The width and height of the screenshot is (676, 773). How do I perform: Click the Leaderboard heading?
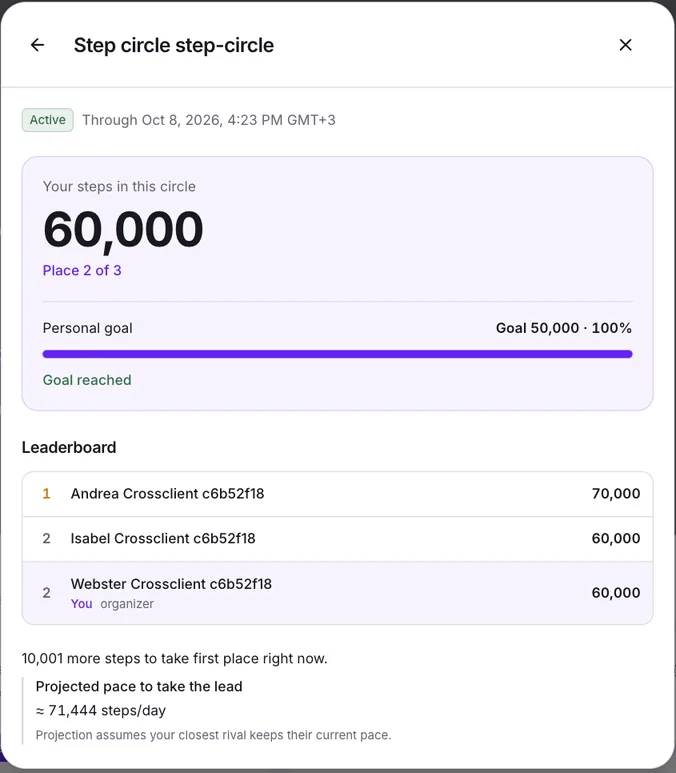pyautogui.click(x=69, y=448)
